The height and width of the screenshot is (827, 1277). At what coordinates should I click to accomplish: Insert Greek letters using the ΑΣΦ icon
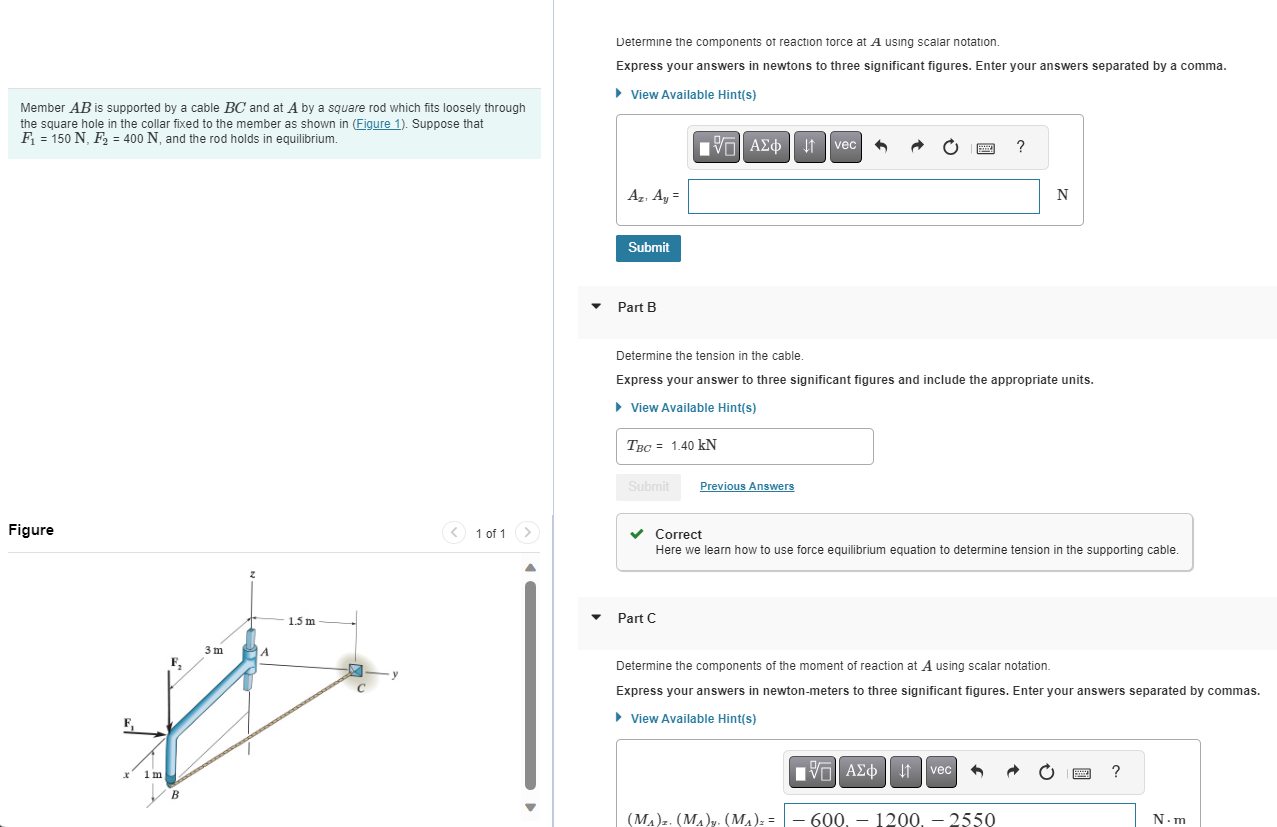point(766,146)
